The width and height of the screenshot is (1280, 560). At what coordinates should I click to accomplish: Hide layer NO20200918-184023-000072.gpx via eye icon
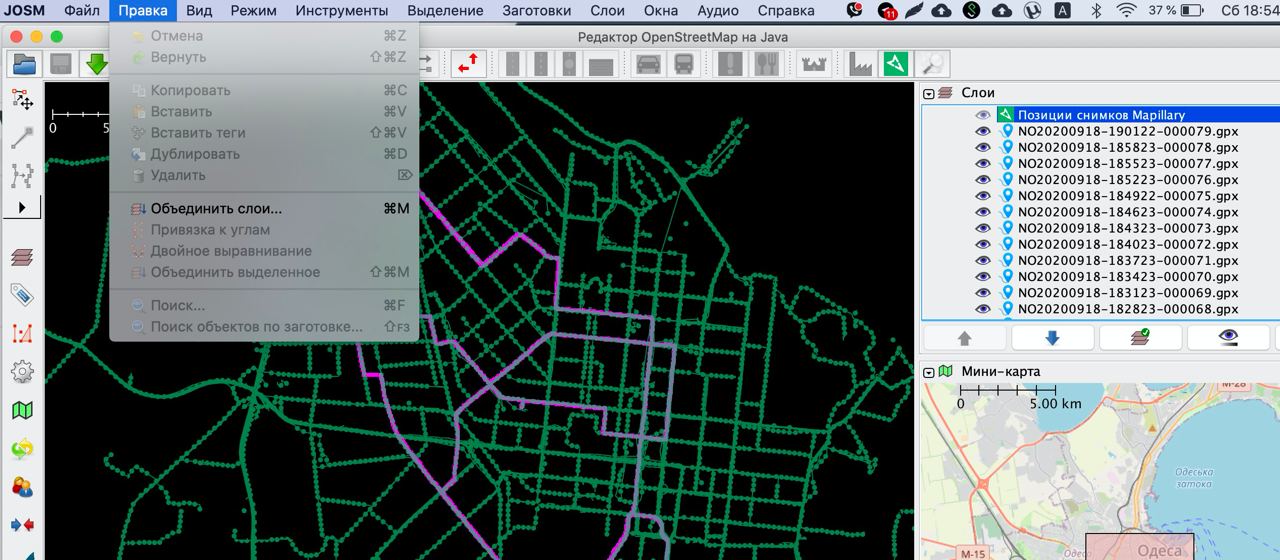[x=983, y=244]
